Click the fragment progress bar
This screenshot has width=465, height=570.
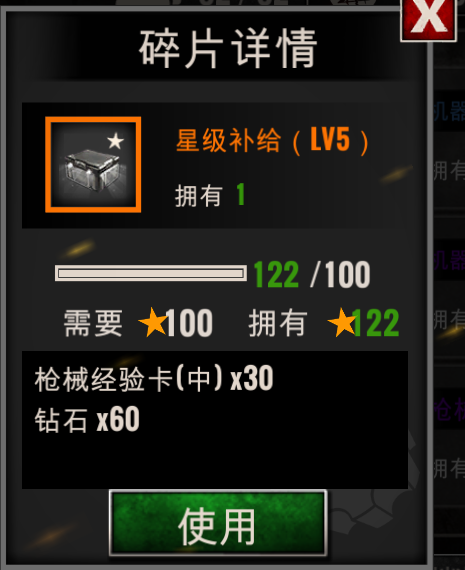pyautogui.click(x=151, y=273)
